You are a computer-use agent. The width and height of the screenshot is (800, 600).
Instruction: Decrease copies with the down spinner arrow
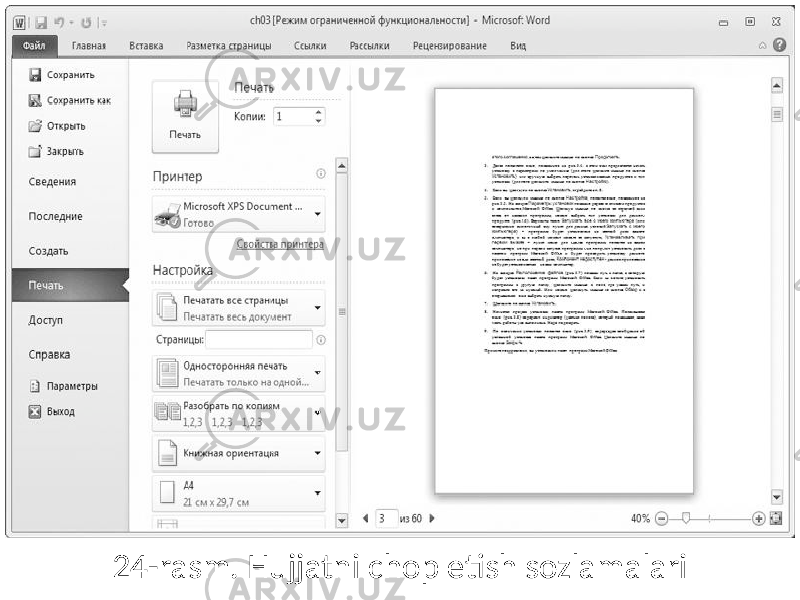tap(319, 121)
